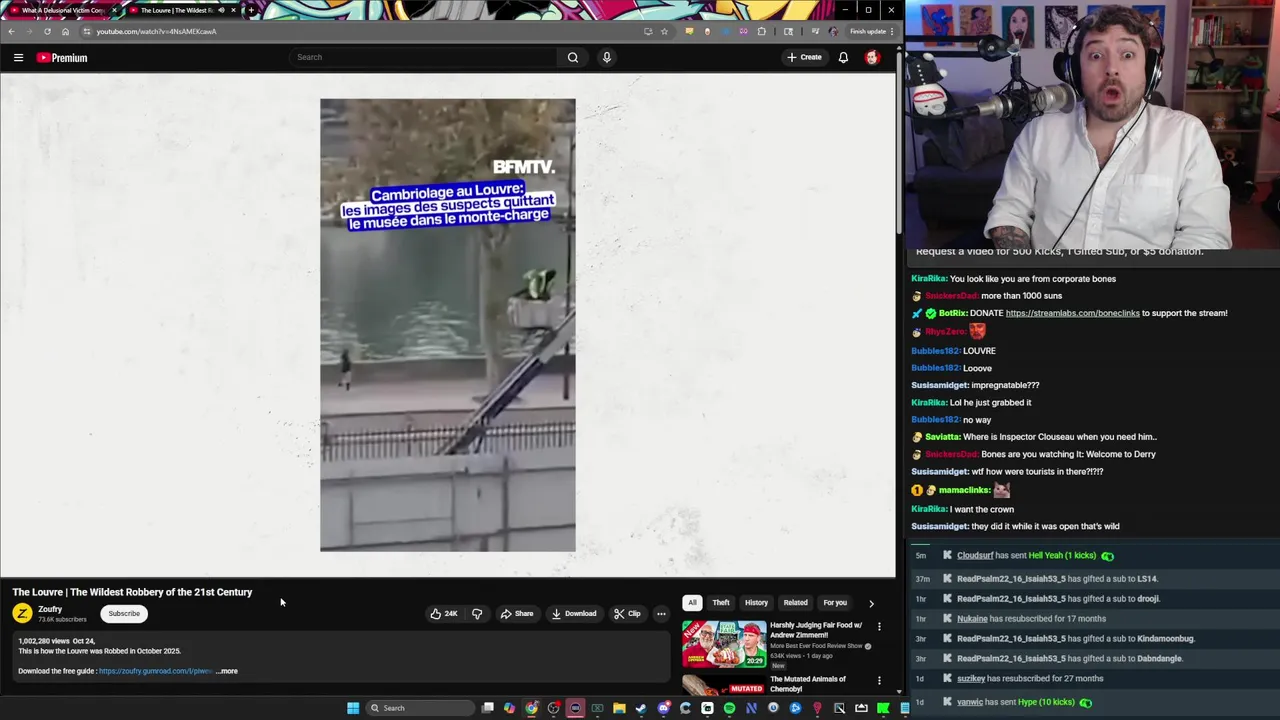This screenshot has height=720, width=1280.
Task: Open Harshly Judging Fair Food video thumbnail
Action: click(x=724, y=644)
